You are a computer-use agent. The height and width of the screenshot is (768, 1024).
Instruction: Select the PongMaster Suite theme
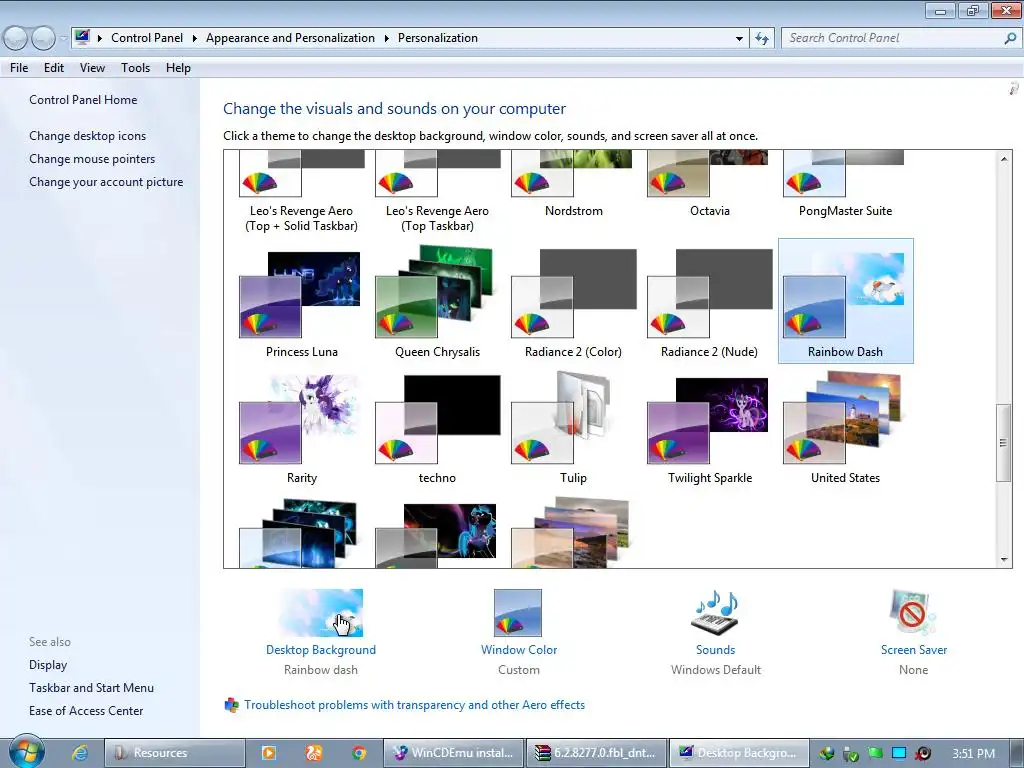[x=845, y=186]
